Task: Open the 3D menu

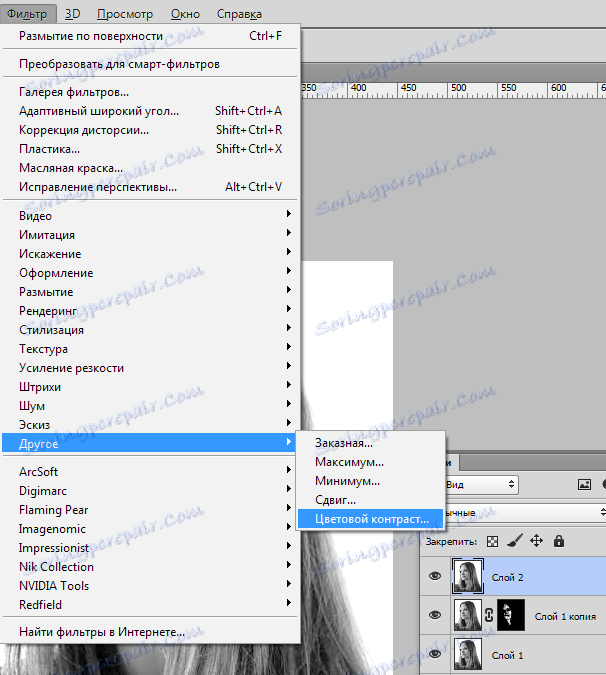Action: (x=72, y=14)
